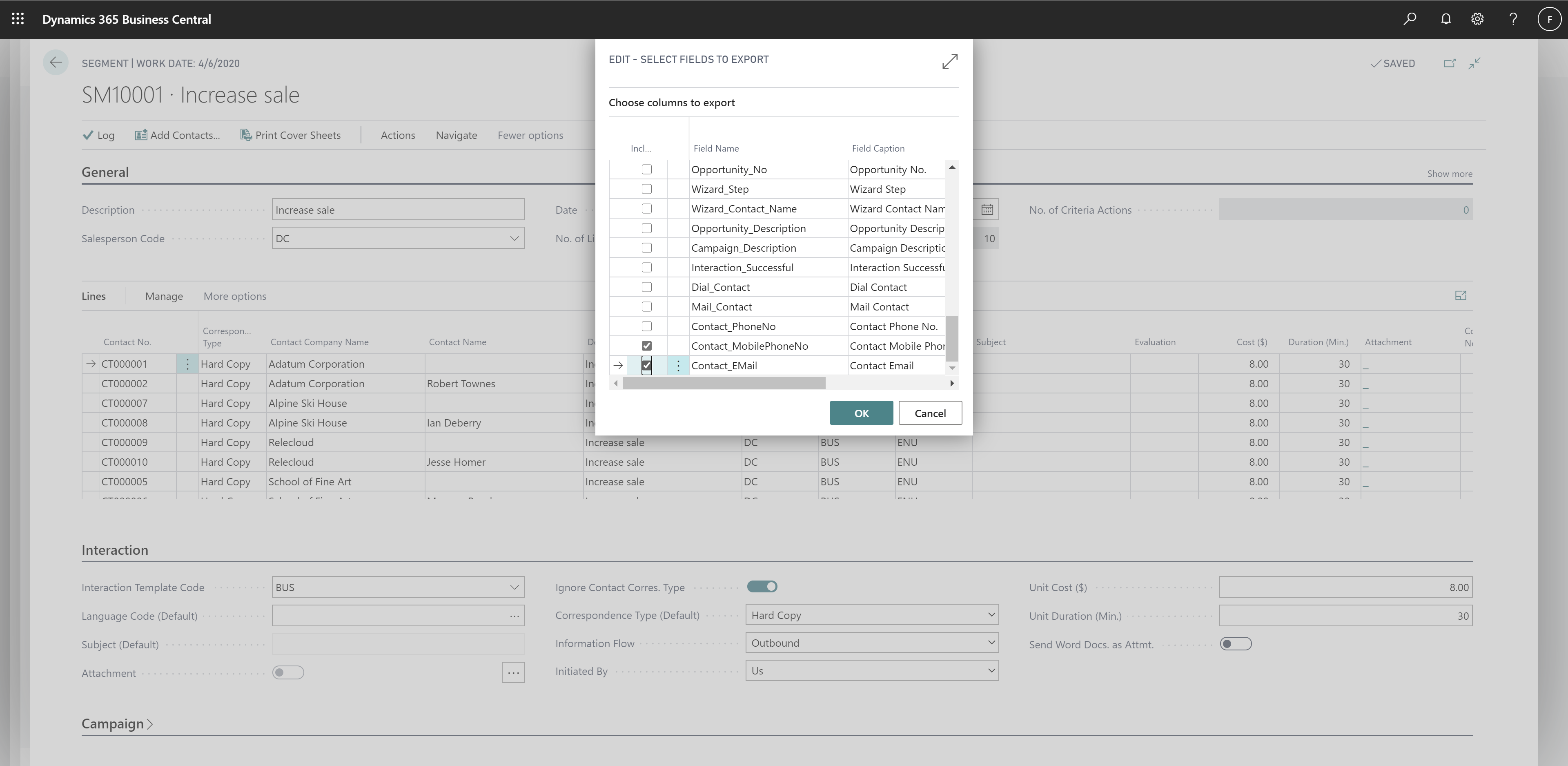Enable the Contact_MobilePhoneNo checkbox
Screen dimensions: 1568x766
pyautogui.click(x=647, y=345)
